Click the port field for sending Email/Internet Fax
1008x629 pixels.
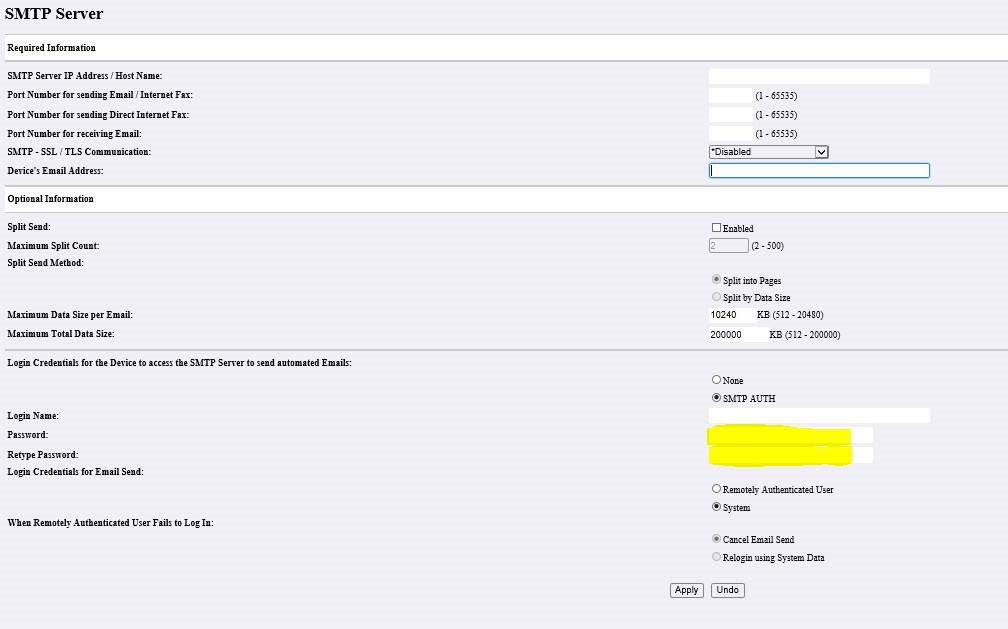(x=729, y=95)
